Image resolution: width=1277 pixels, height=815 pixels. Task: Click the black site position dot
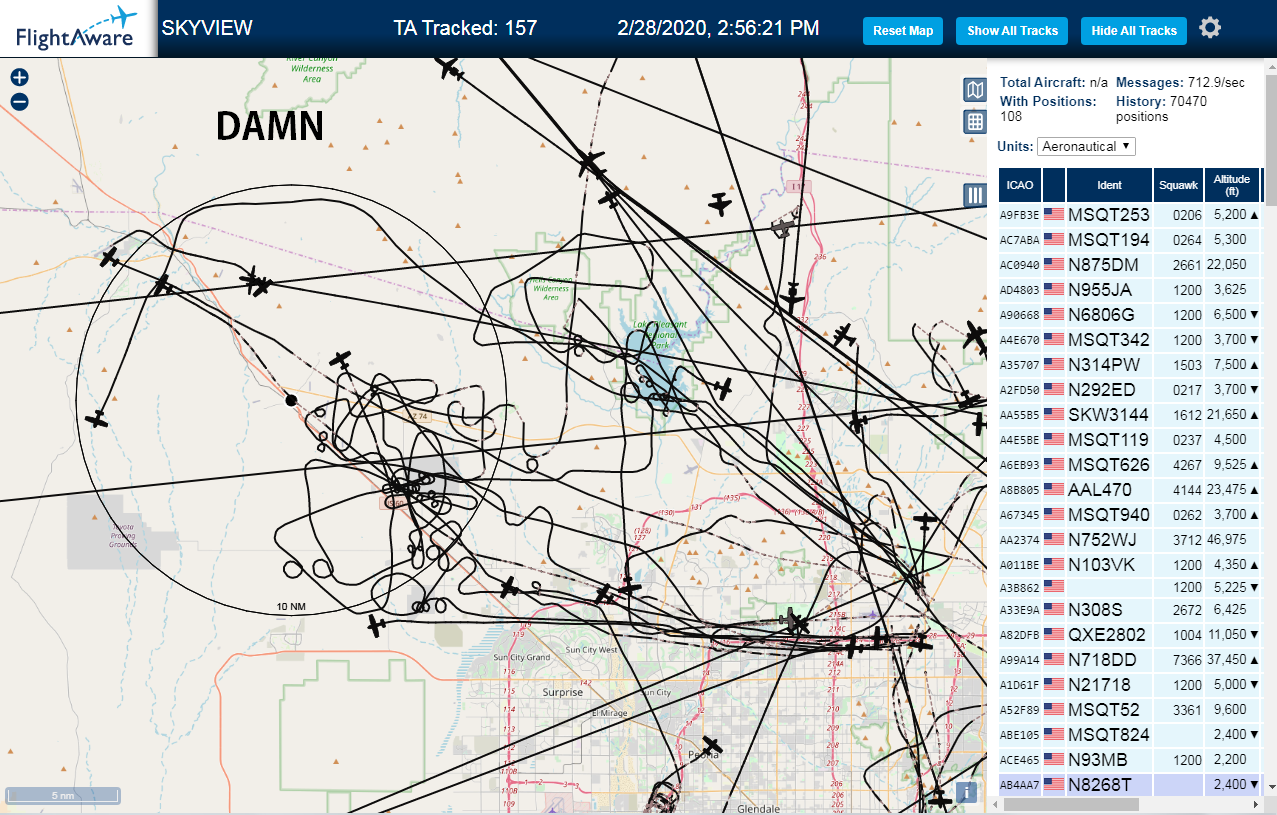[291, 400]
